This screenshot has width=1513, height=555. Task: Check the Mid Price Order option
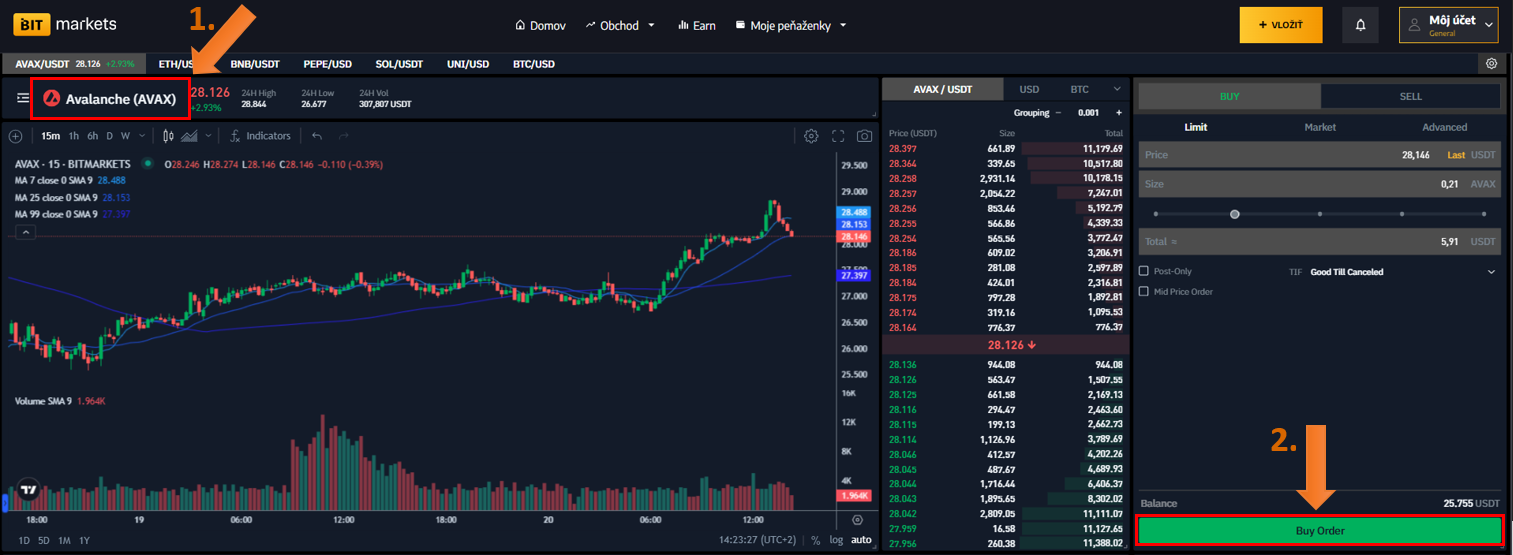point(1144,292)
